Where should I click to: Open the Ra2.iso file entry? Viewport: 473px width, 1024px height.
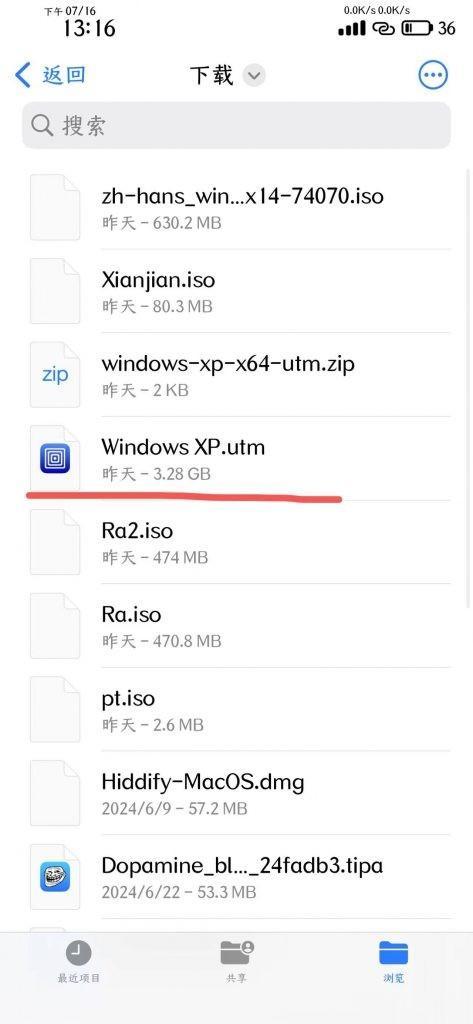pos(240,542)
